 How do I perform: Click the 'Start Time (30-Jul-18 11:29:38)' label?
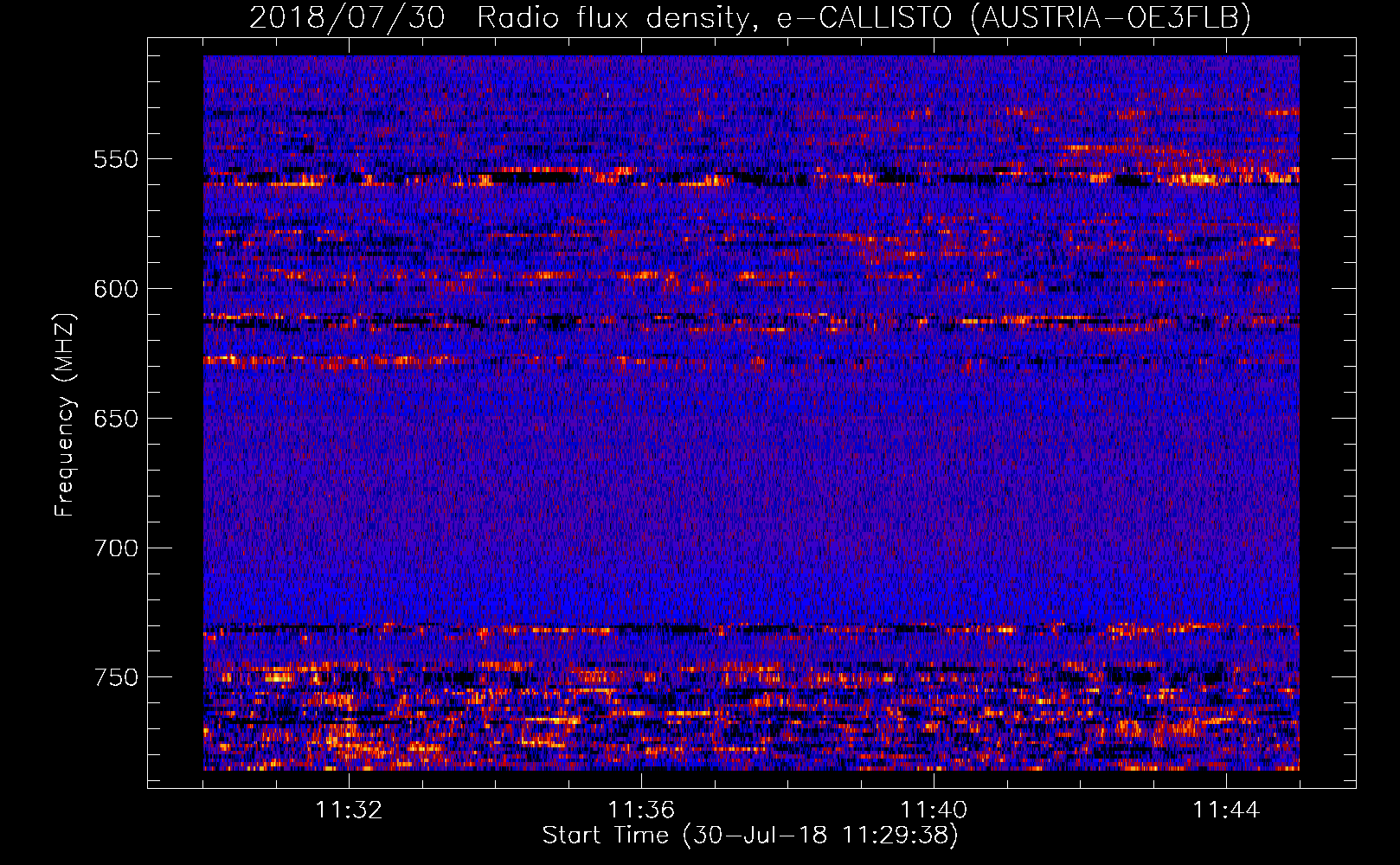coord(750,836)
